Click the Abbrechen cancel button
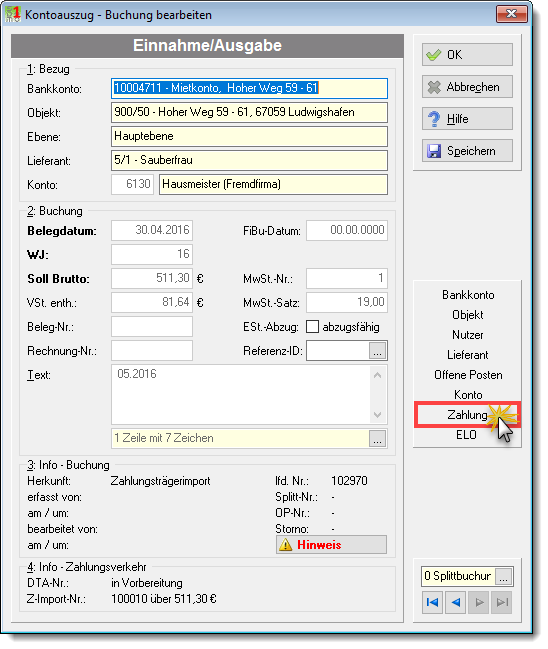The height and width of the screenshot is (649, 548). [x=467, y=87]
